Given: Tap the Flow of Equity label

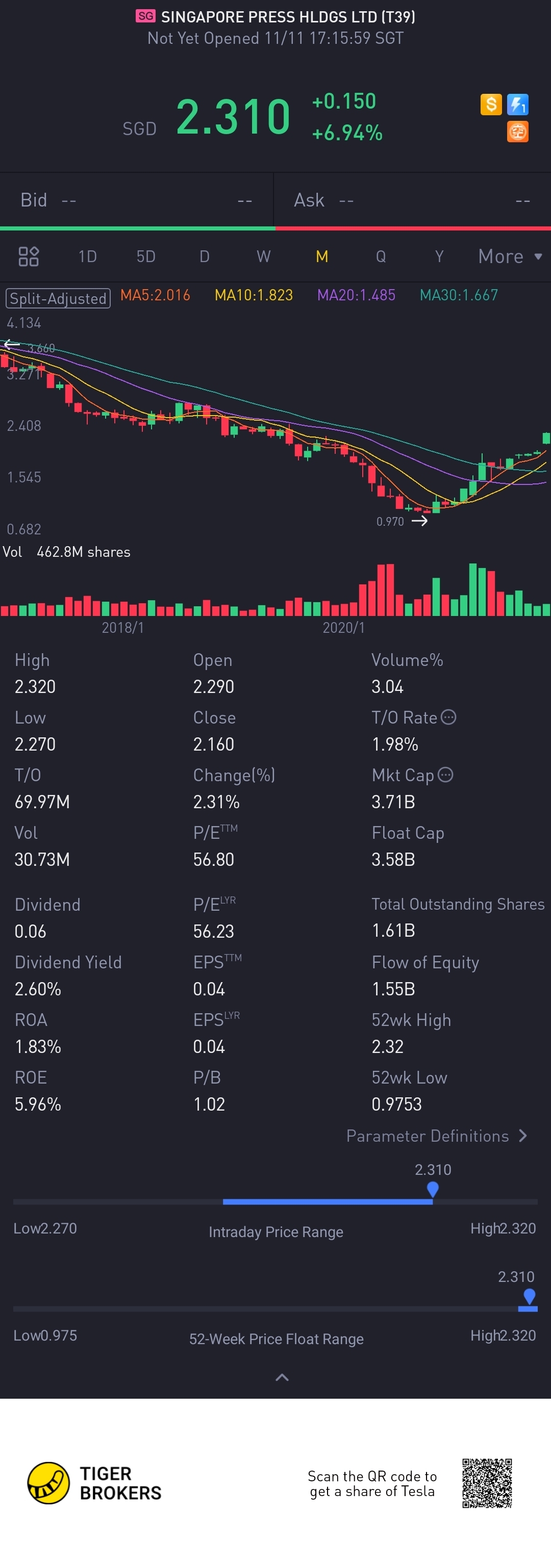Looking at the screenshot, I should tap(425, 962).
